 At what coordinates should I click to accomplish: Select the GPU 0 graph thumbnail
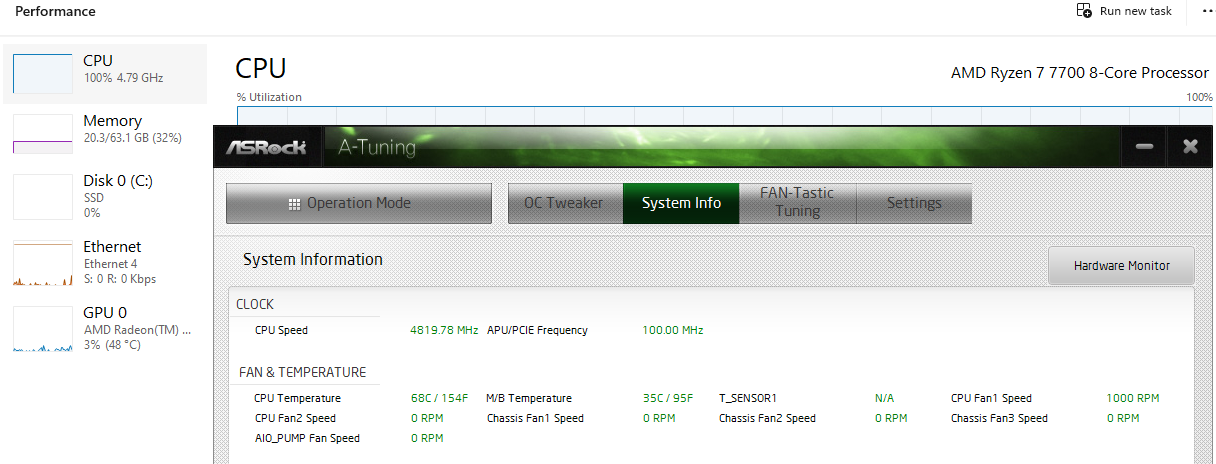42,329
